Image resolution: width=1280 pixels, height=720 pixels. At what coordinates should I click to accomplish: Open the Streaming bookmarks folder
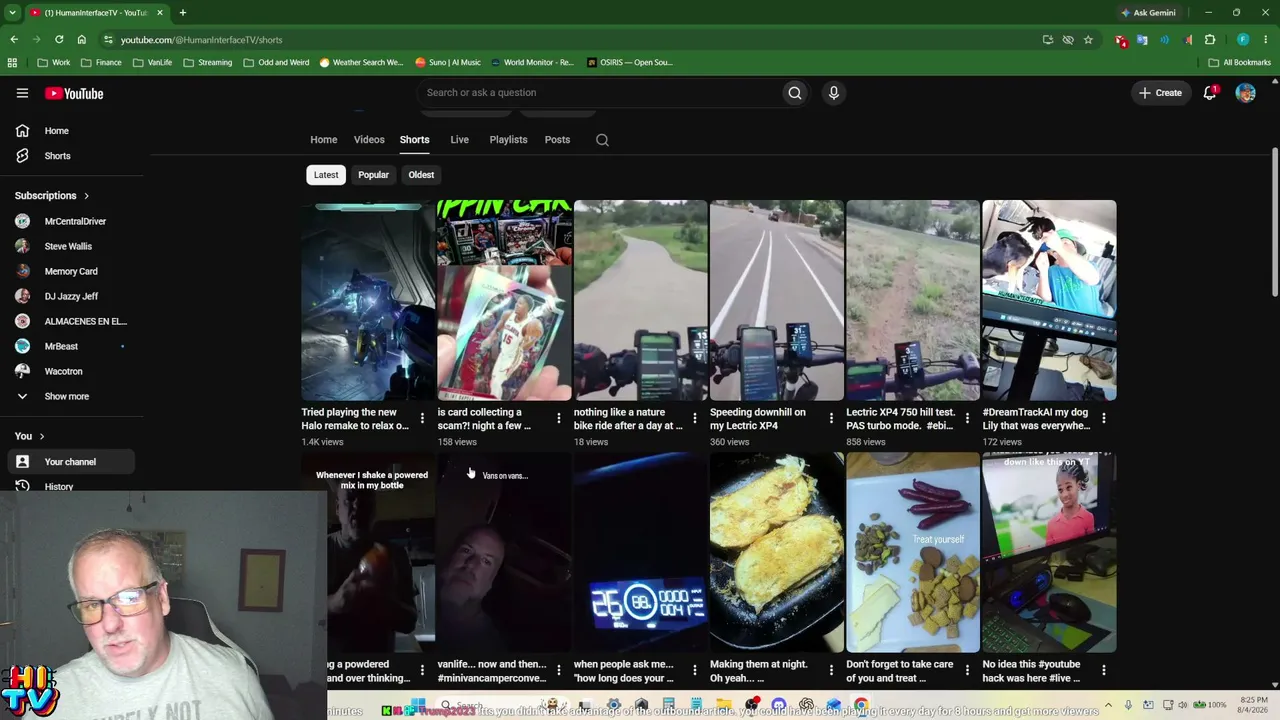[207, 62]
